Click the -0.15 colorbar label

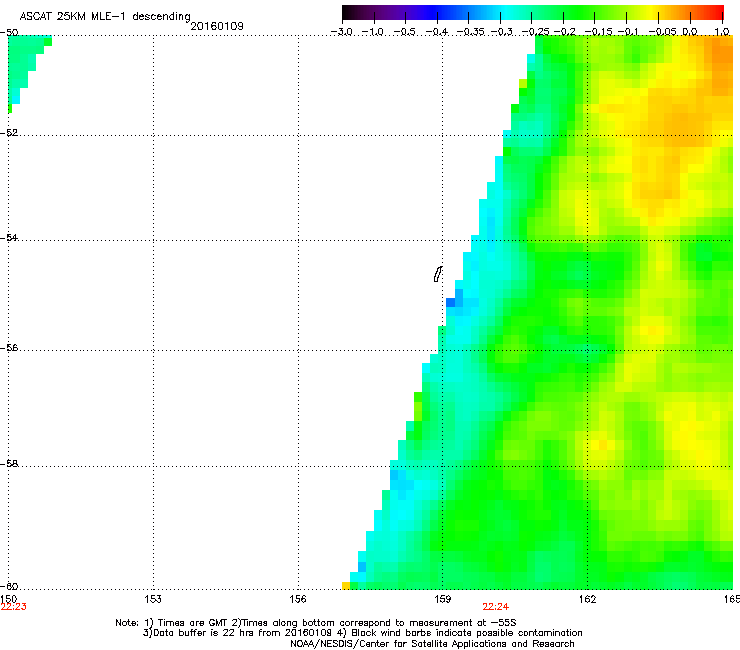pos(598,32)
